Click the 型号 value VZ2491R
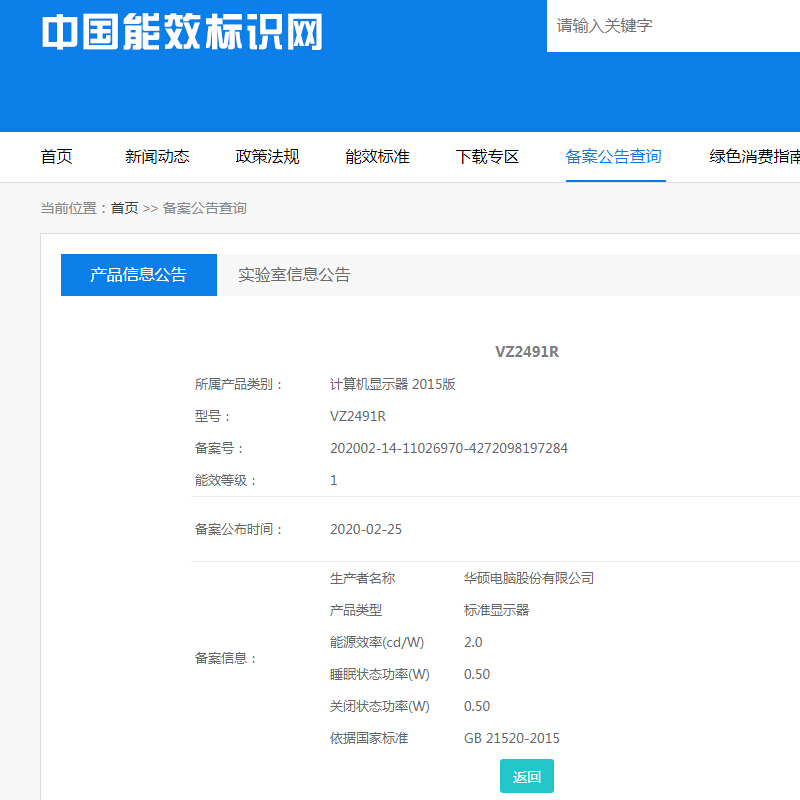The image size is (800, 800). 358,416
